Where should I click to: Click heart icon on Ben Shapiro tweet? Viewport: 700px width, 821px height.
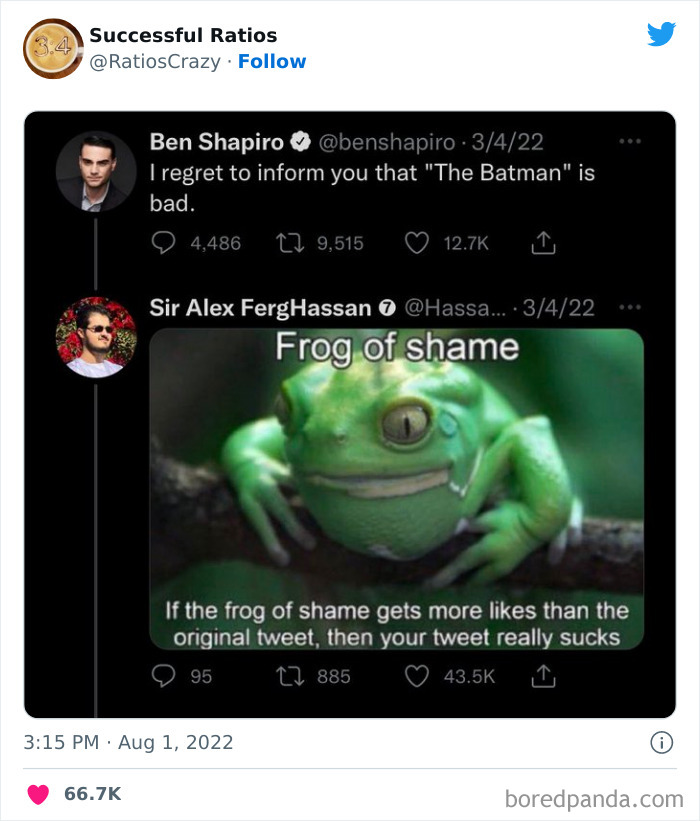(418, 243)
